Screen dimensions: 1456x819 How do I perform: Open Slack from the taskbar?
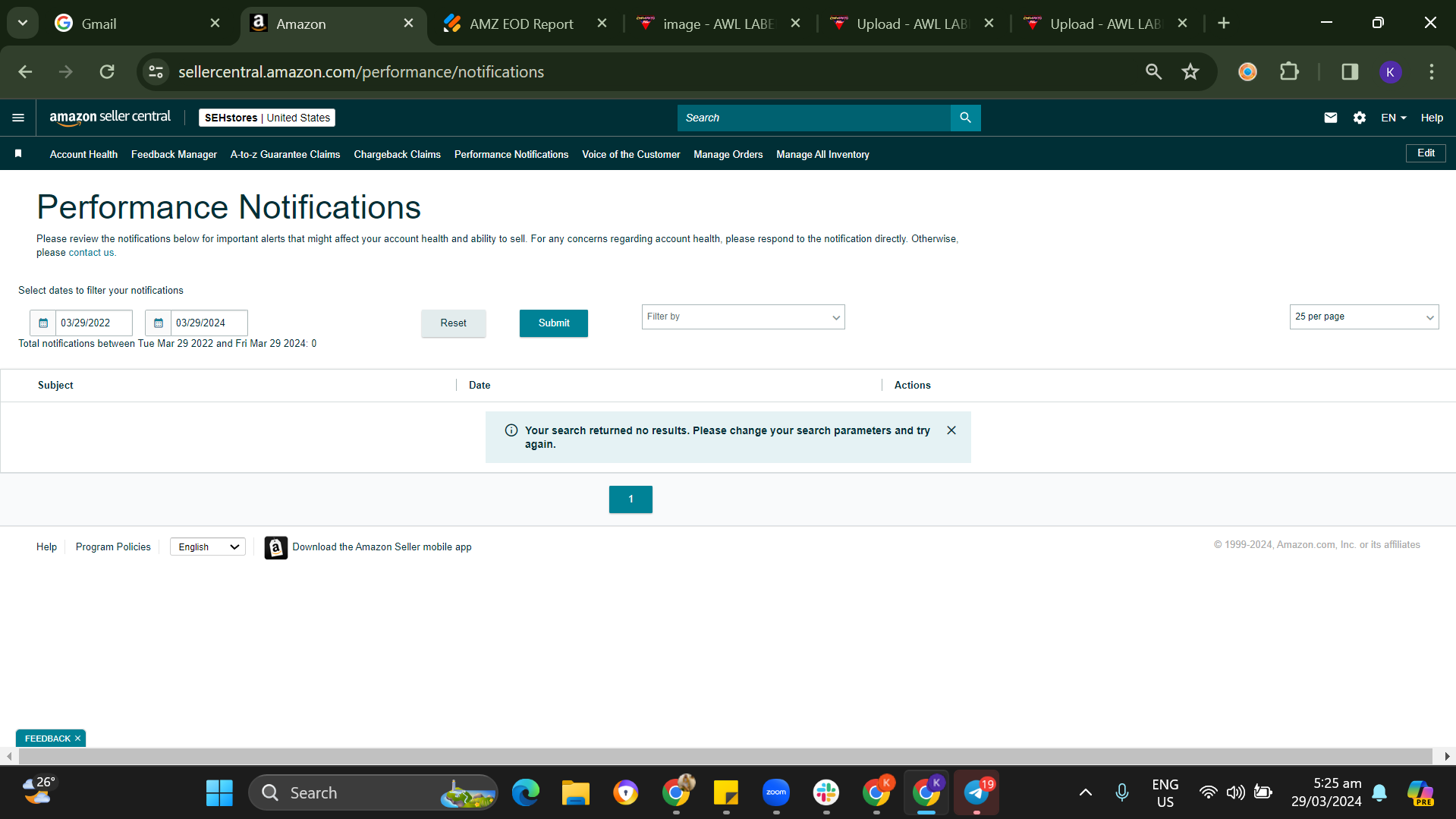pos(825,793)
